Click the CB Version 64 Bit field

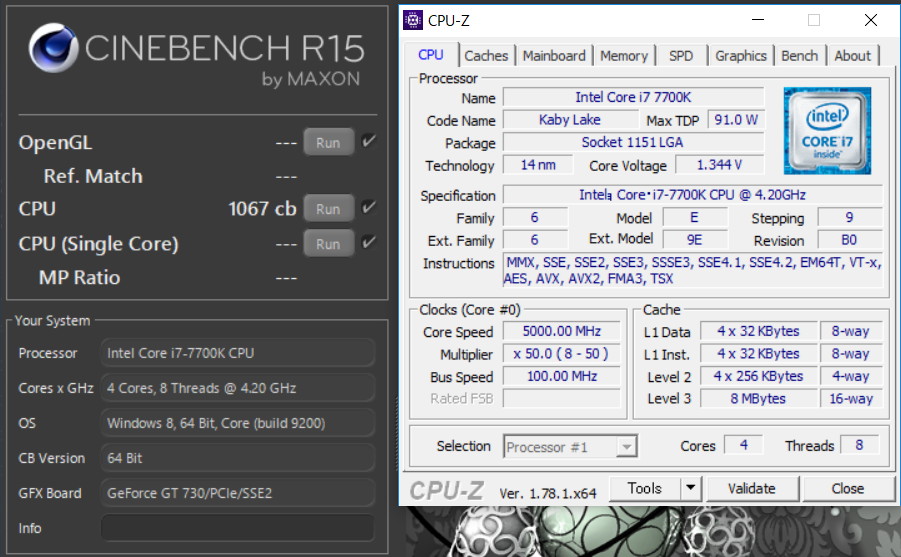tap(238, 458)
